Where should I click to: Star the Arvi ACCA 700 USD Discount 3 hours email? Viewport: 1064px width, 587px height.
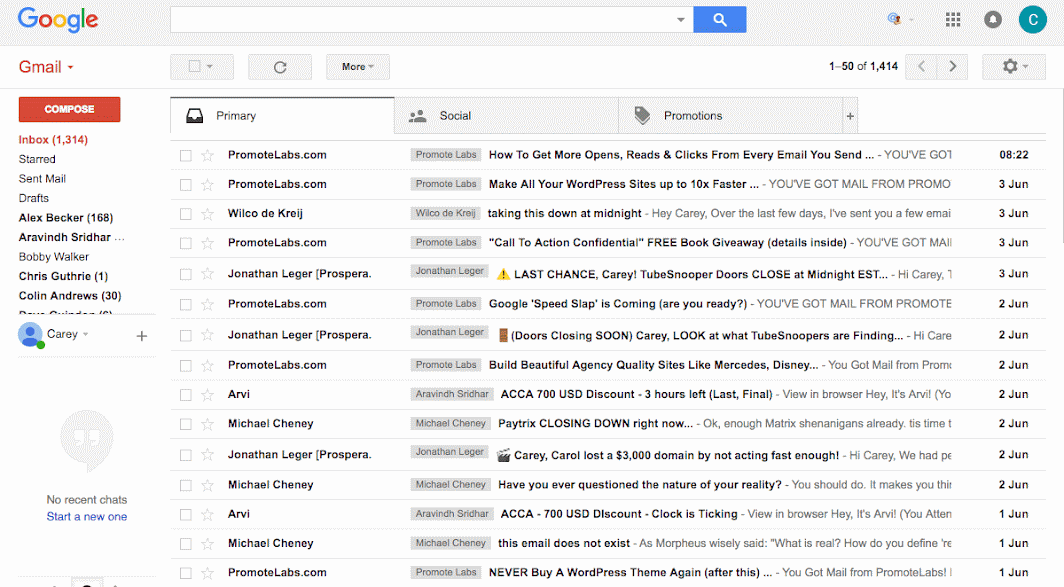tap(208, 395)
